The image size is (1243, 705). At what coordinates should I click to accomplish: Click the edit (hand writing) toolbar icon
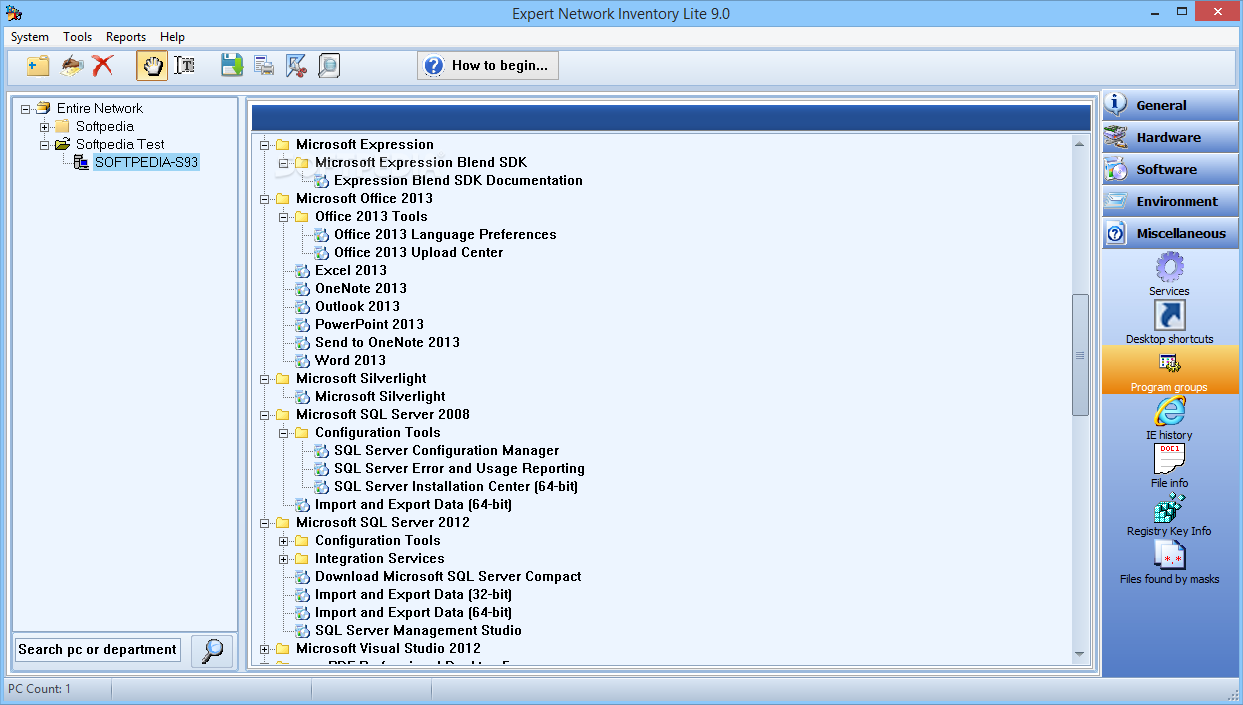click(x=71, y=66)
